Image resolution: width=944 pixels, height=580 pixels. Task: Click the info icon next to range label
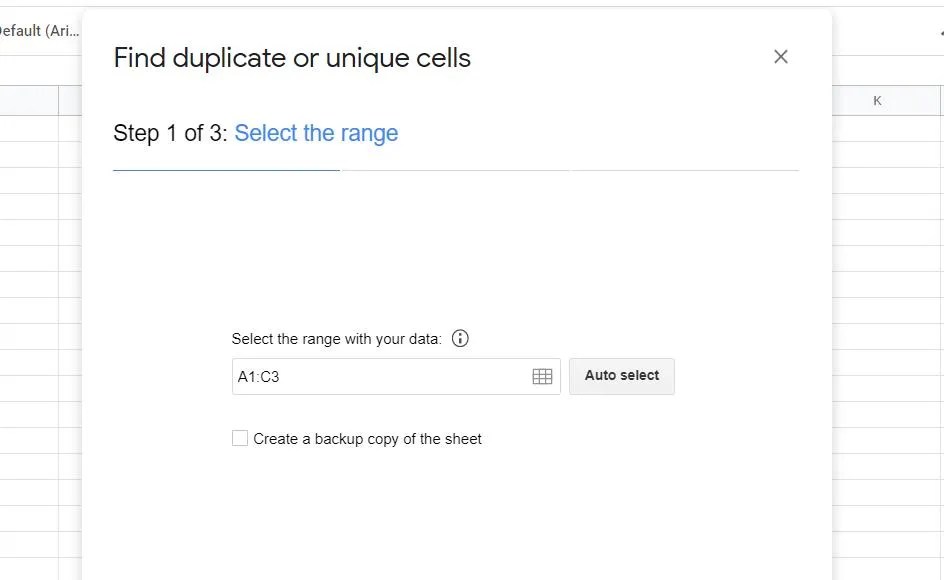click(x=459, y=338)
